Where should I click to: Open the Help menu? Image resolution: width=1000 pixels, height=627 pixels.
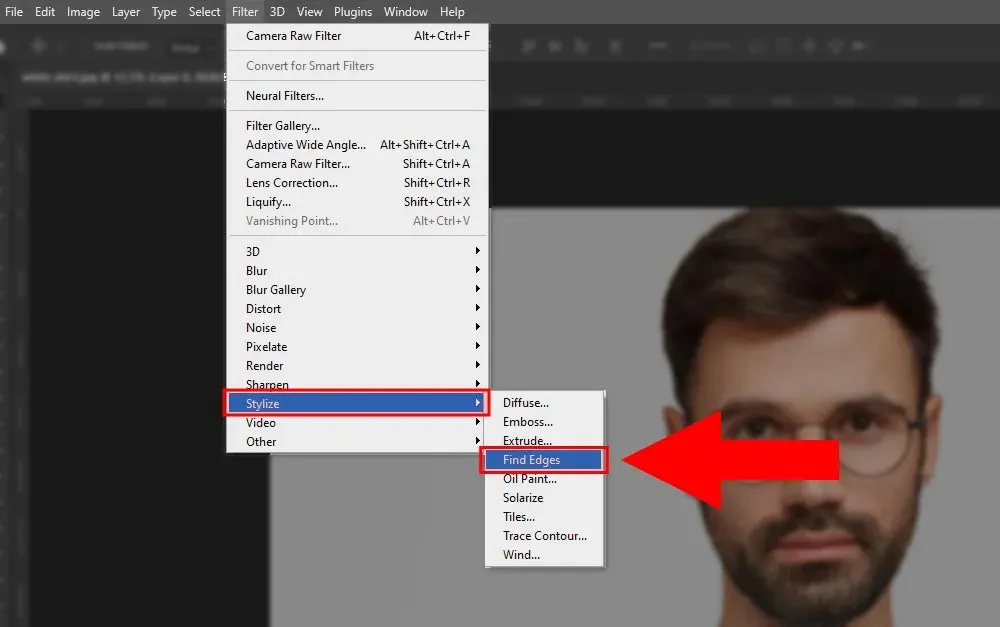click(x=452, y=11)
